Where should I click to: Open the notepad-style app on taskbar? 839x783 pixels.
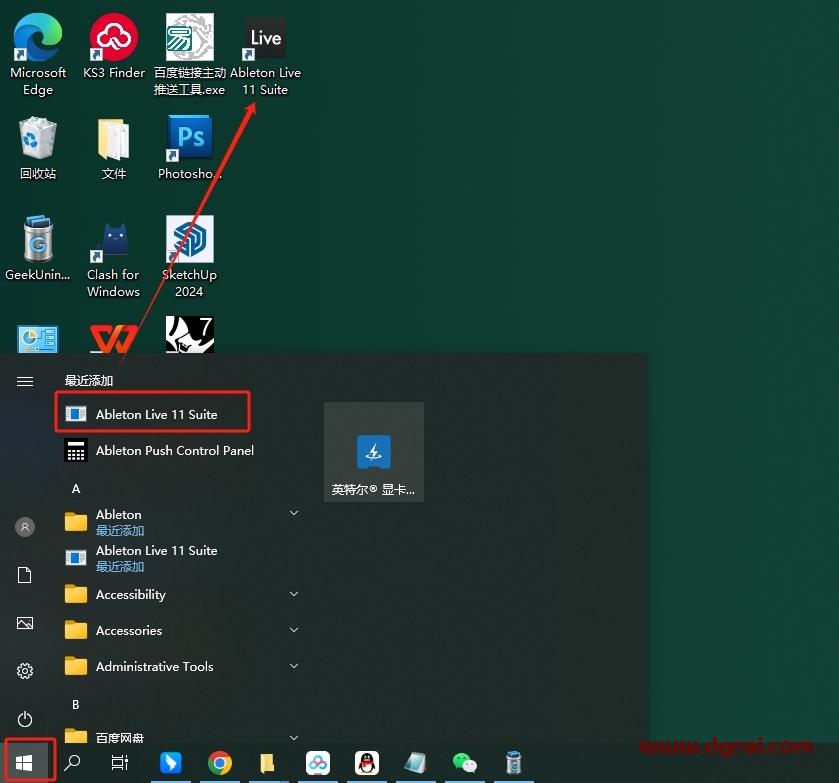click(x=415, y=762)
